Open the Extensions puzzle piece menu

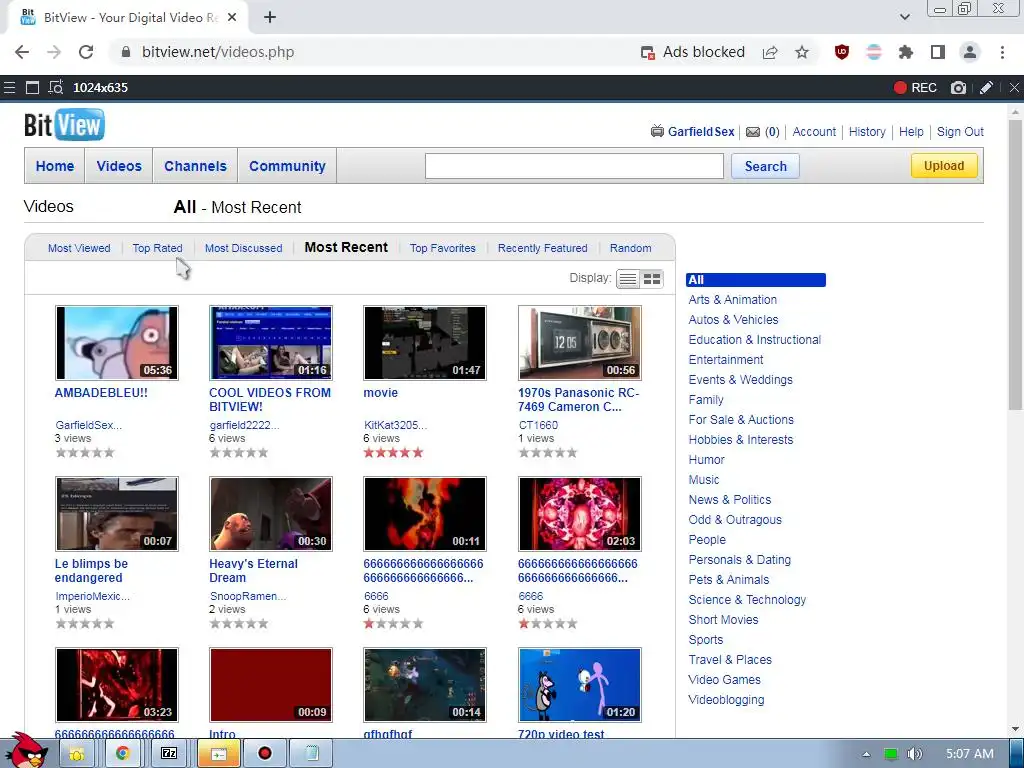coord(906,52)
